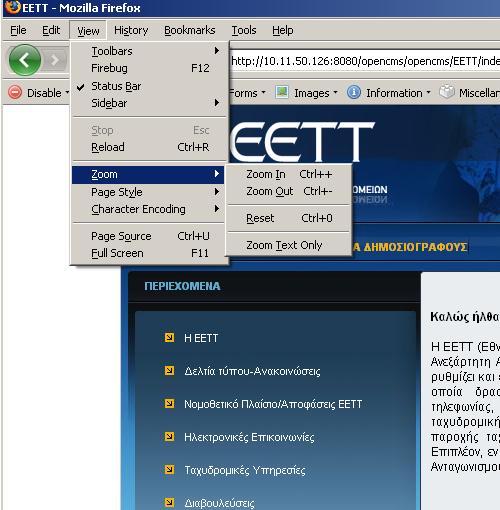Viewport: 500px width, 510px height.
Task: Click the arrow icon beside Ταχυδρομικές Υπηρεσίες
Action: [169, 469]
